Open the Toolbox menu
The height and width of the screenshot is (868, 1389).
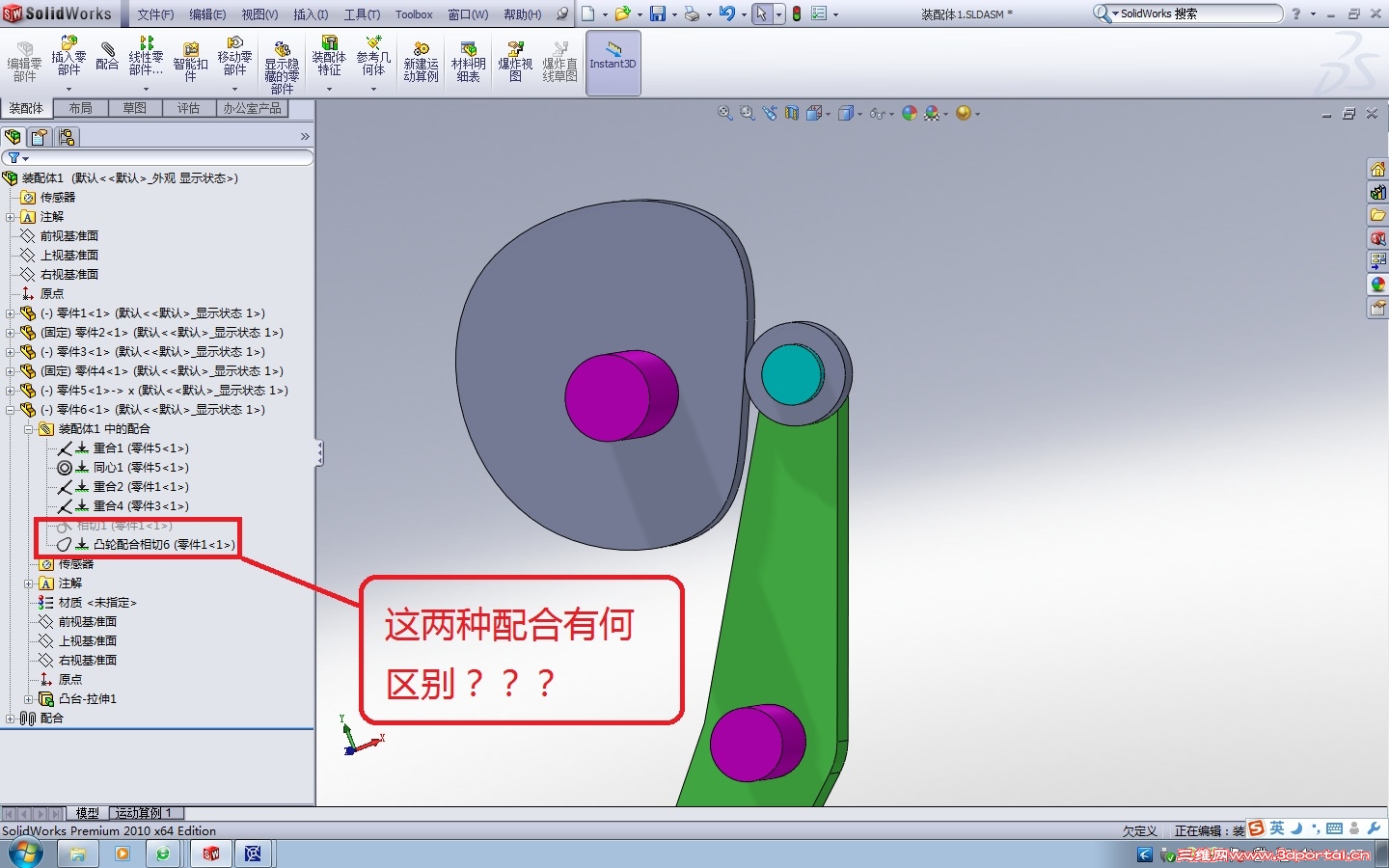[414, 14]
